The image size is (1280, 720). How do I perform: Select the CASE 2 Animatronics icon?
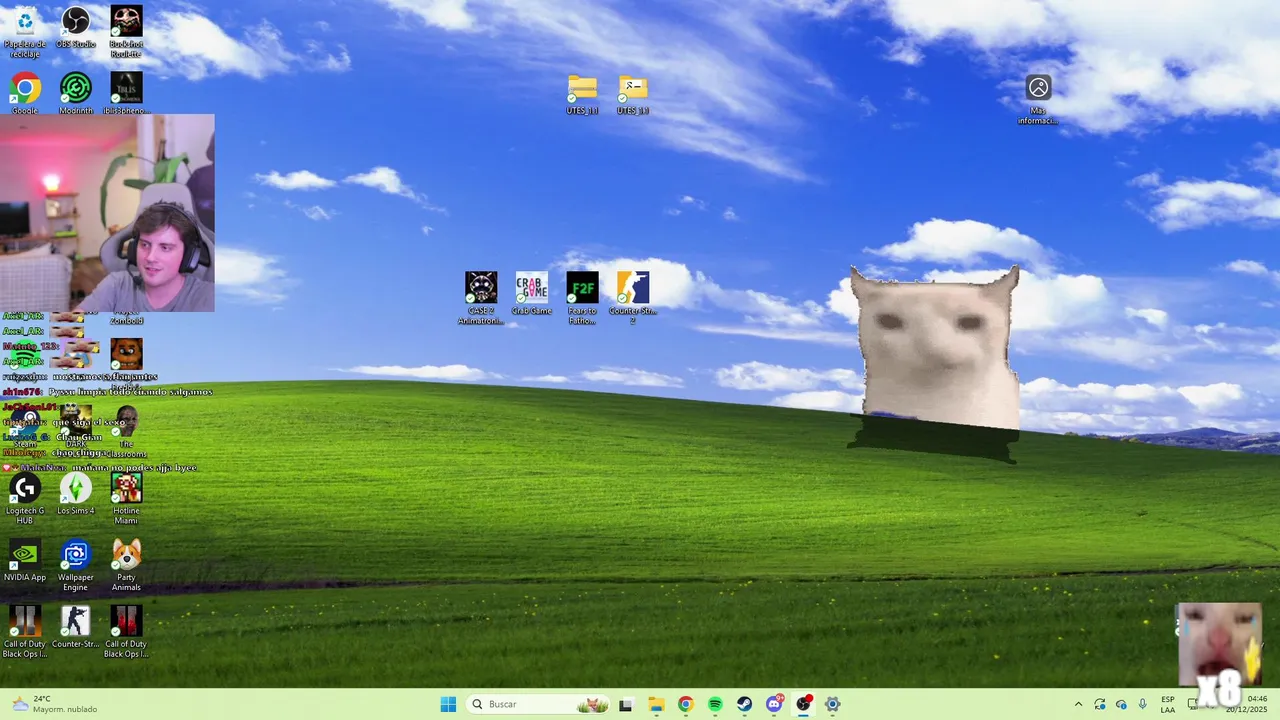[481, 298]
